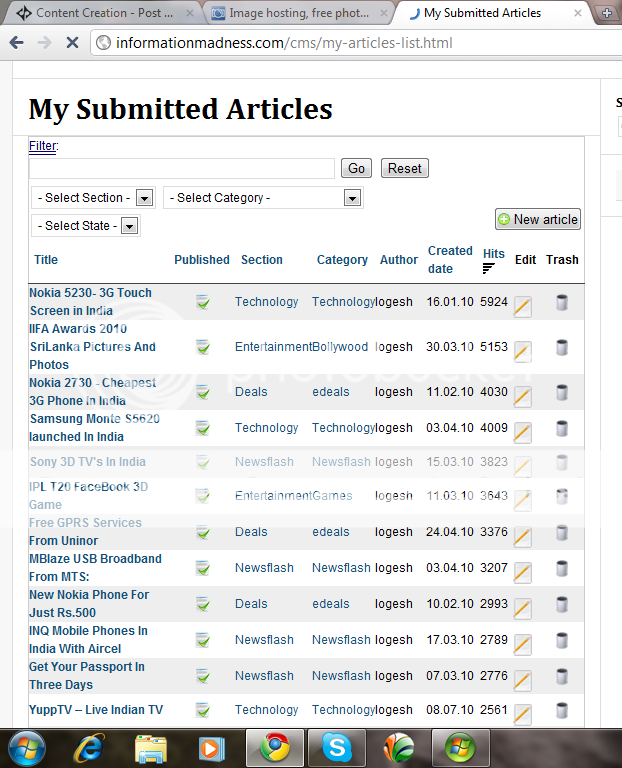This screenshot has height=768, width=622.
Task: Open Nokia 5230- 3G Touch Screen article link
Action: click(x=90, y=302)
